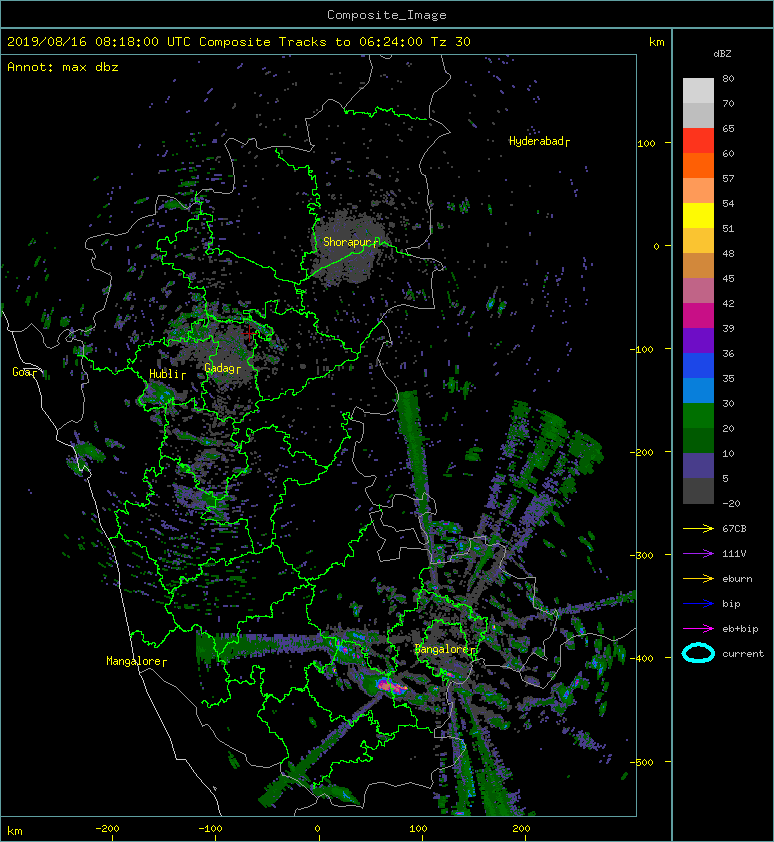Image resolution: width=774 pixels, height=842 pixels.
Task: Select the royal blue 35–36 dBZ swatch
Action: coord(698,366)
